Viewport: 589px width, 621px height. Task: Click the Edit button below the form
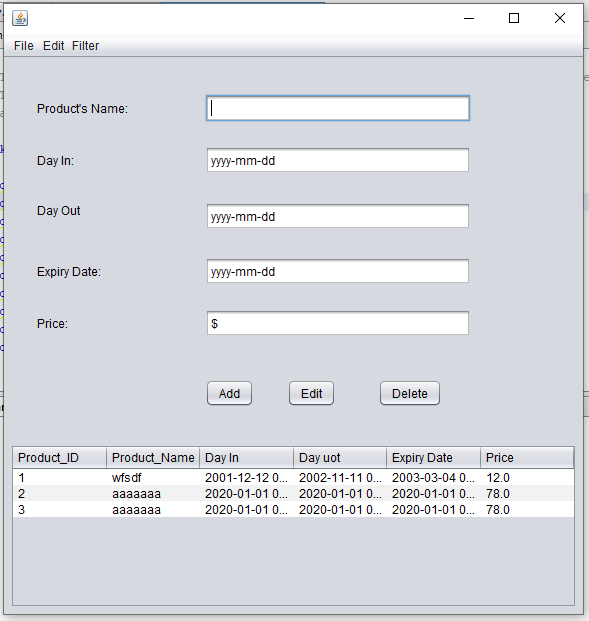[x=311, y=393]
